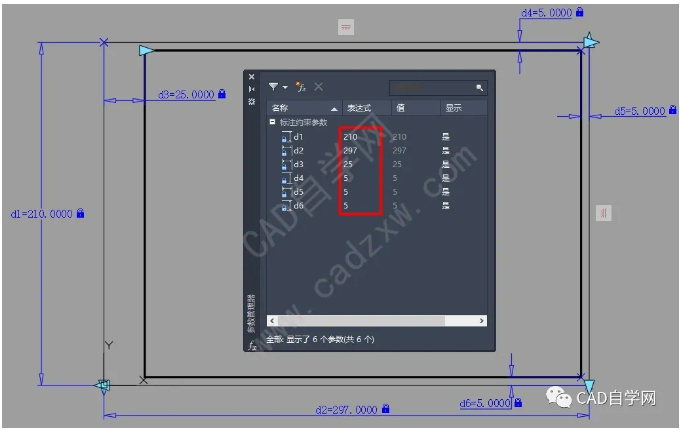
Task: Collapse the 标注约束参数 group
Action: (x=273, y=122)
